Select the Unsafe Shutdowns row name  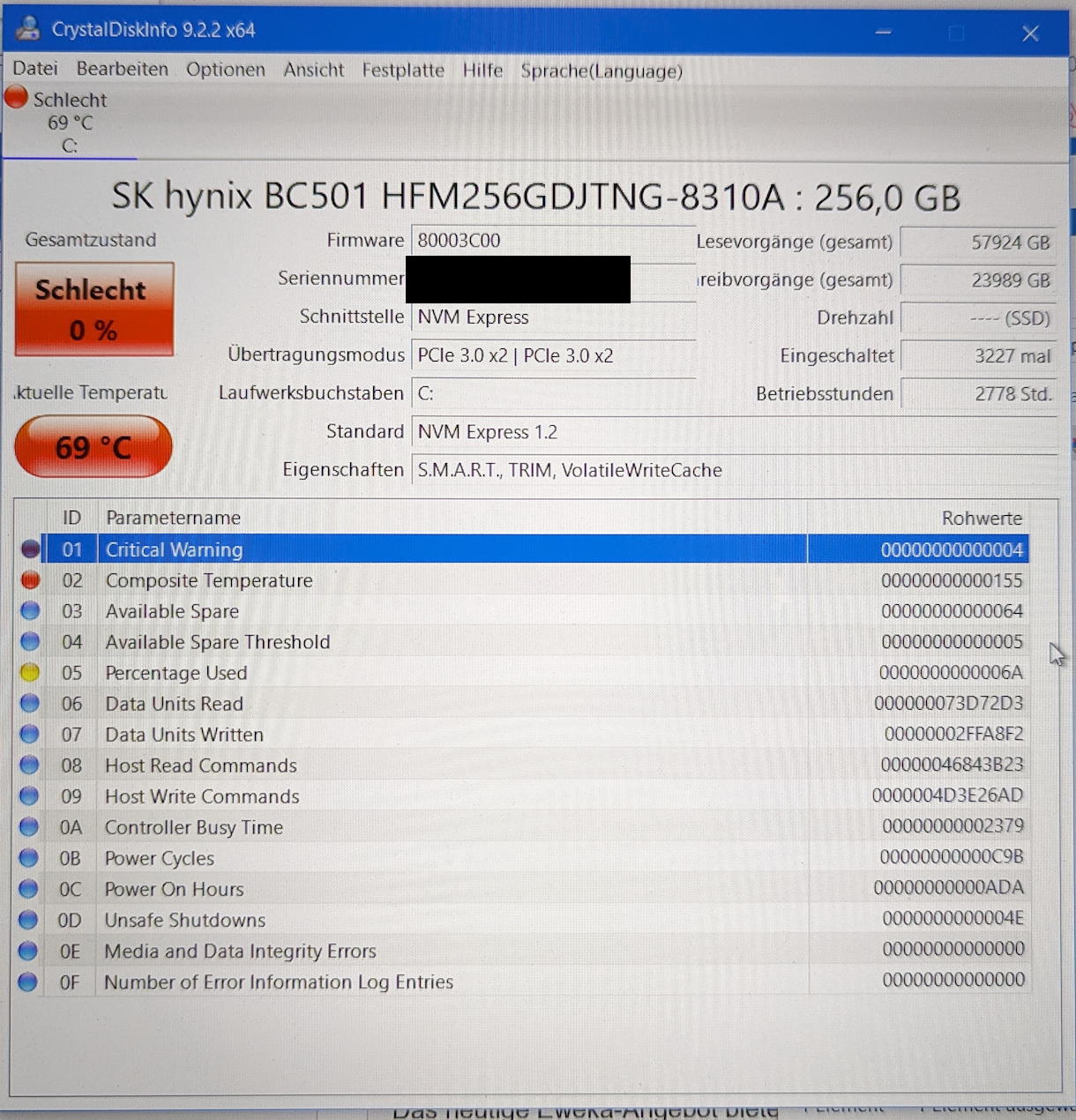click(184, 920)
